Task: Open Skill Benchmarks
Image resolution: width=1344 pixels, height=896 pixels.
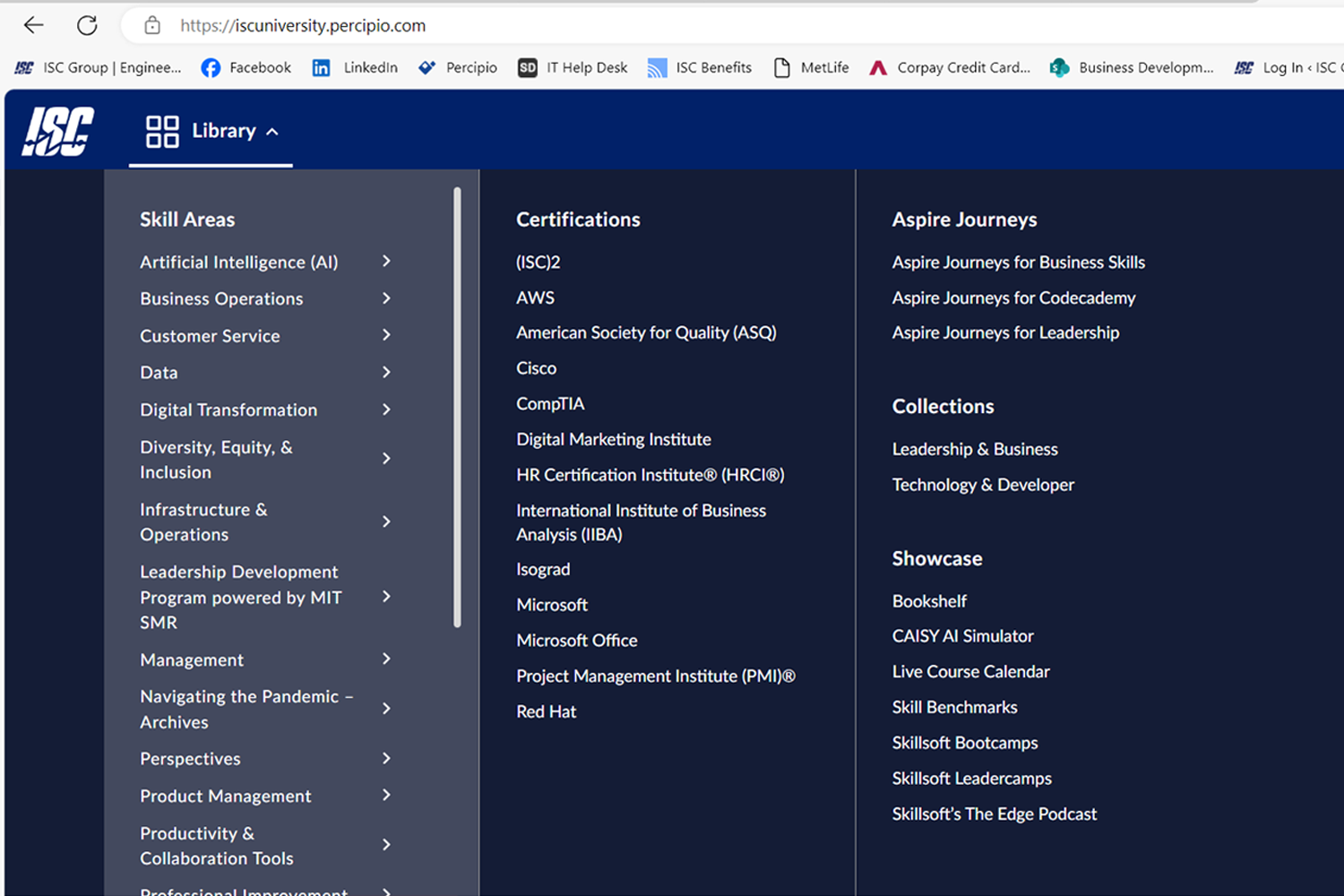Action: click(954, 708)
